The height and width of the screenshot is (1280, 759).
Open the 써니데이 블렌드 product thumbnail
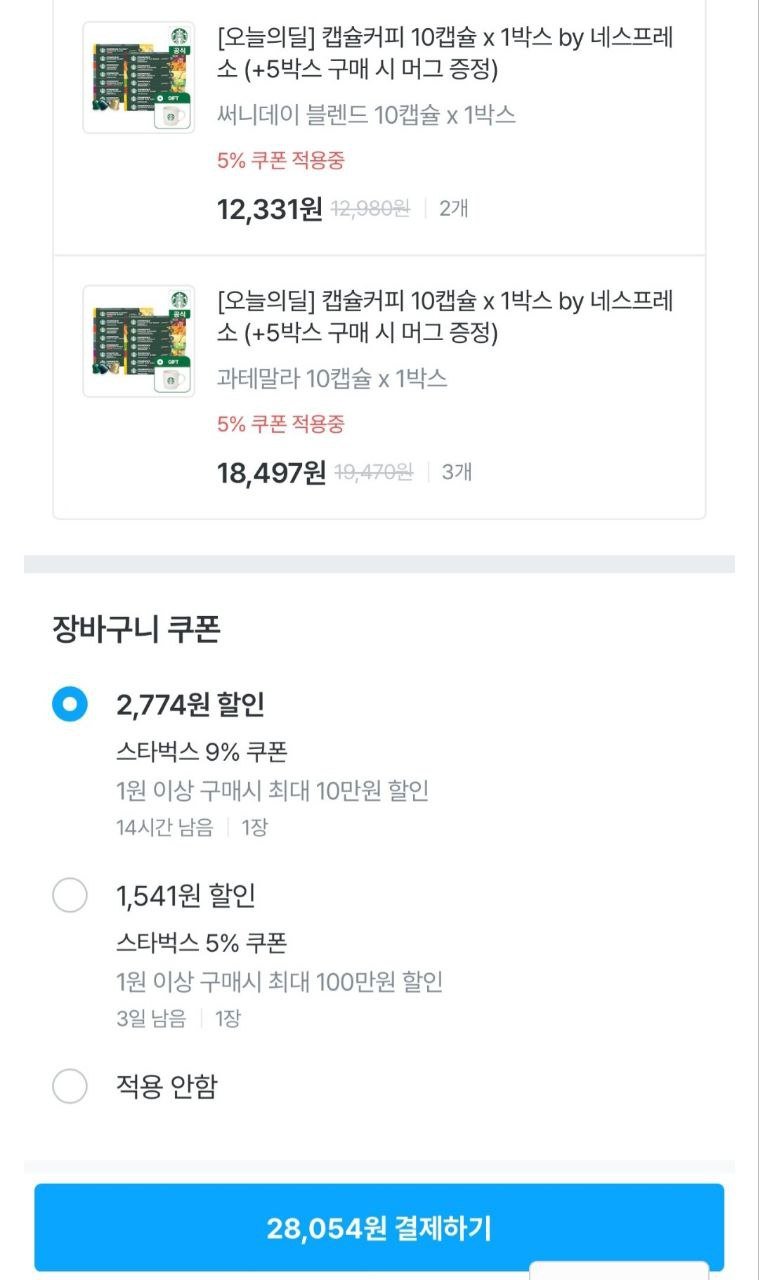coord(138,77)
